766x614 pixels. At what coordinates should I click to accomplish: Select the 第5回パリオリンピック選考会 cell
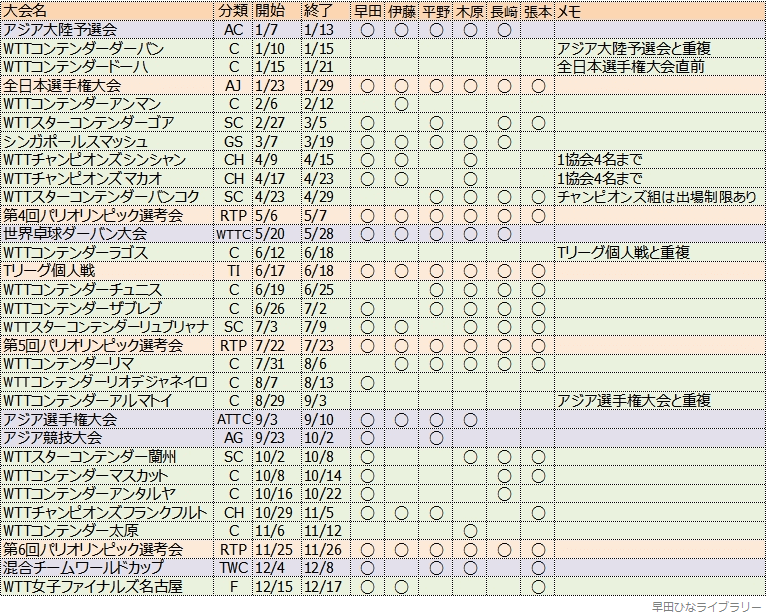(107, 345)
